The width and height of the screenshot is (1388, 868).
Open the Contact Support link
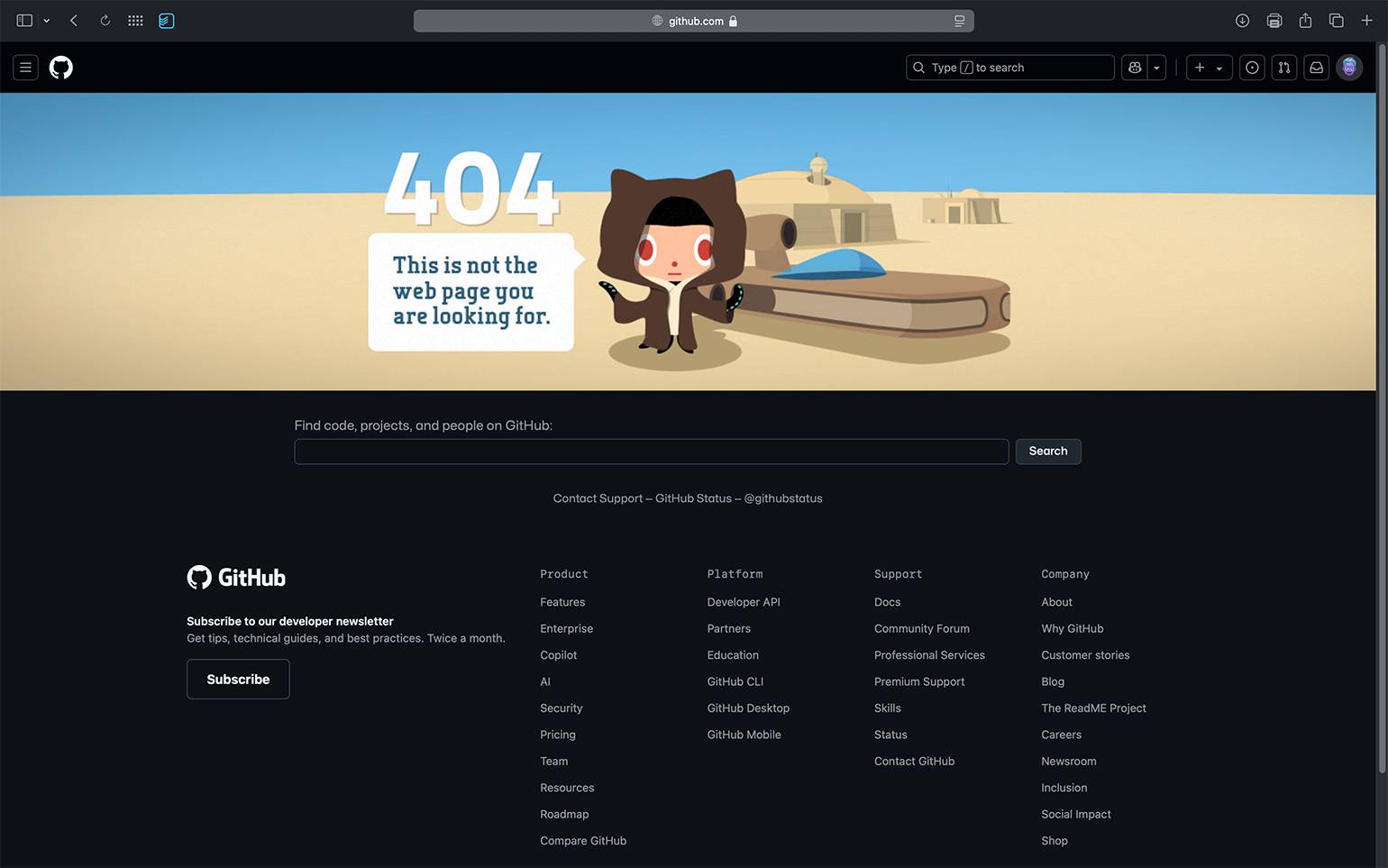click(598, 498)
